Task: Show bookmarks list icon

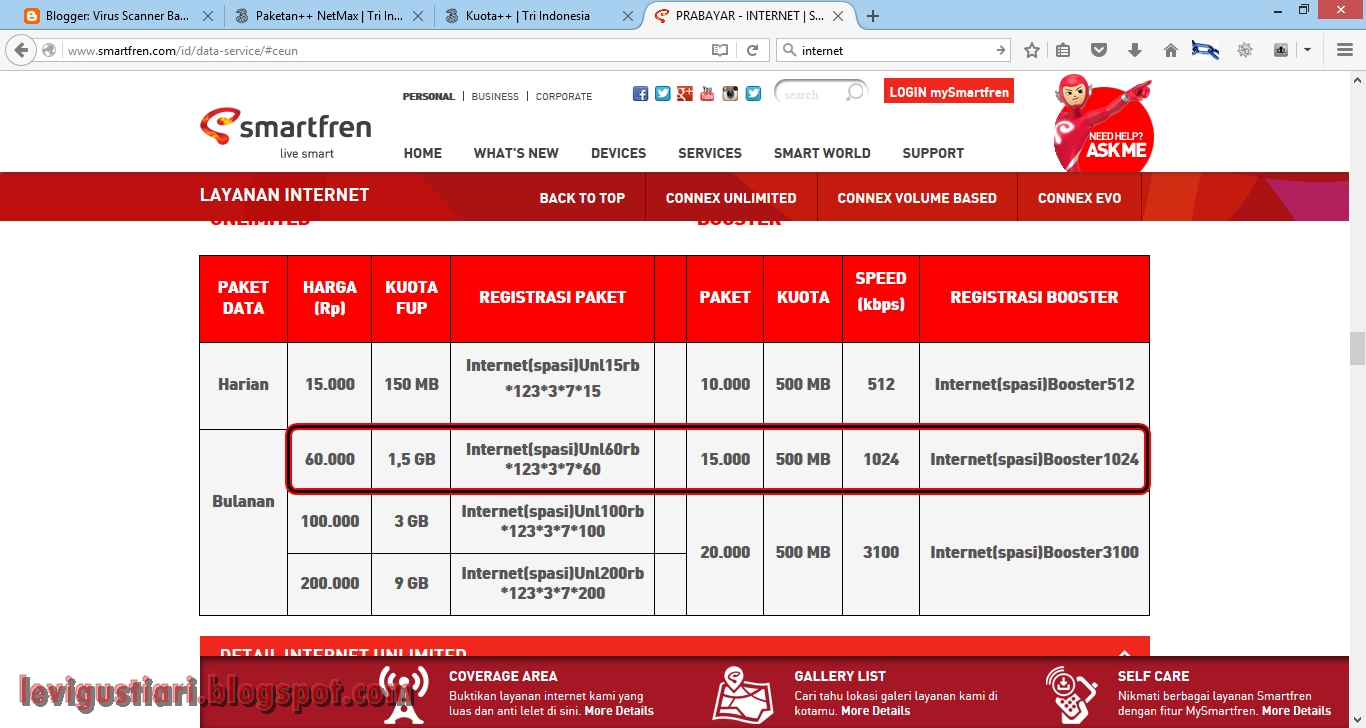Action: click(1063, 50)
